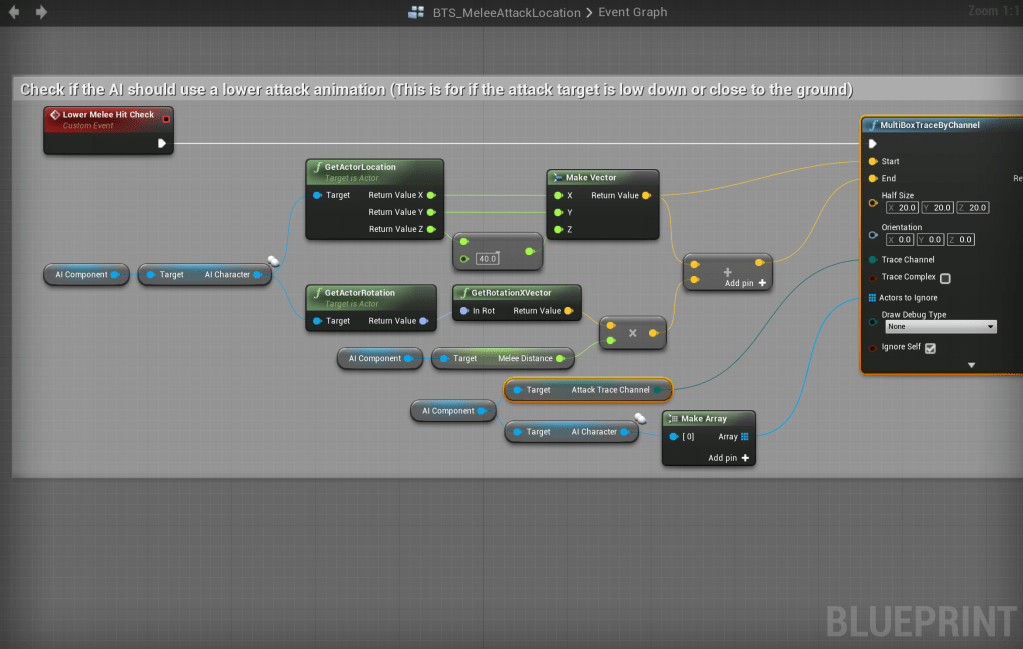Image resolution: width=1023 pixels, height=649 pixels.
Task: Click the red delegate pin on Lower Melee Hit Check
Action: [166, 119]
